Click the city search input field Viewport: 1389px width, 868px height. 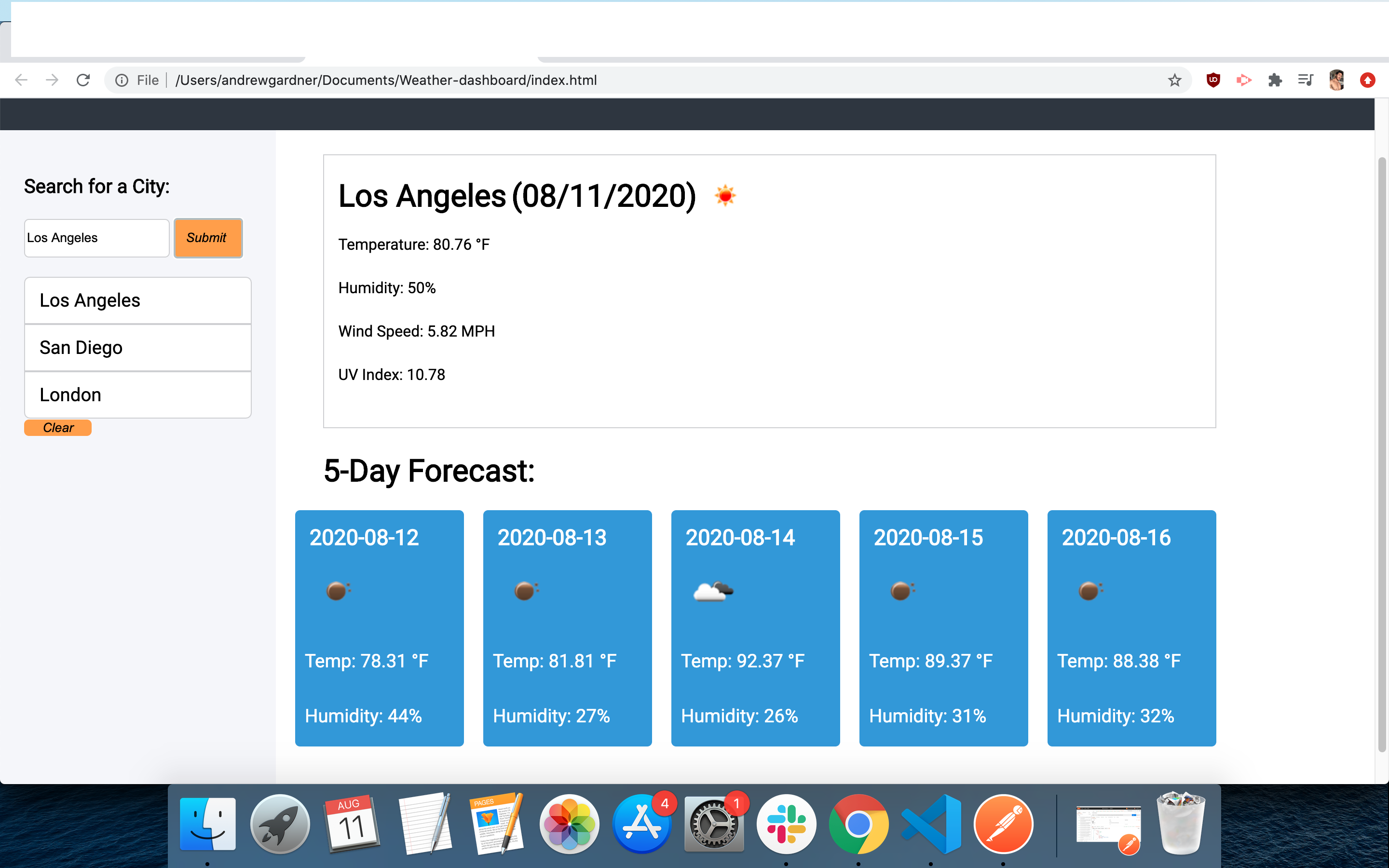(x=96, y=238)
